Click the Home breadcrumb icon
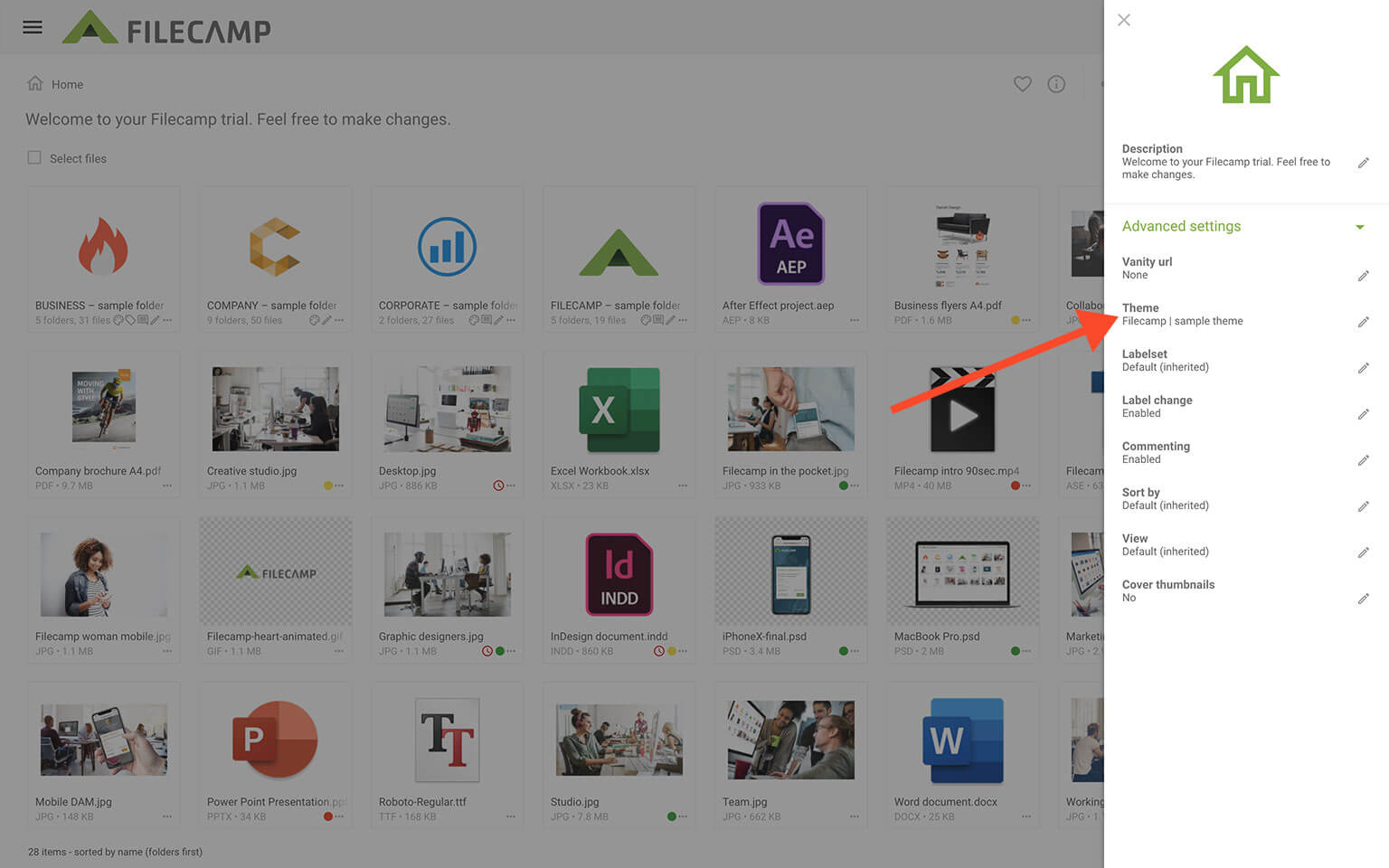The image size is (1389, 868). [35, 84]
